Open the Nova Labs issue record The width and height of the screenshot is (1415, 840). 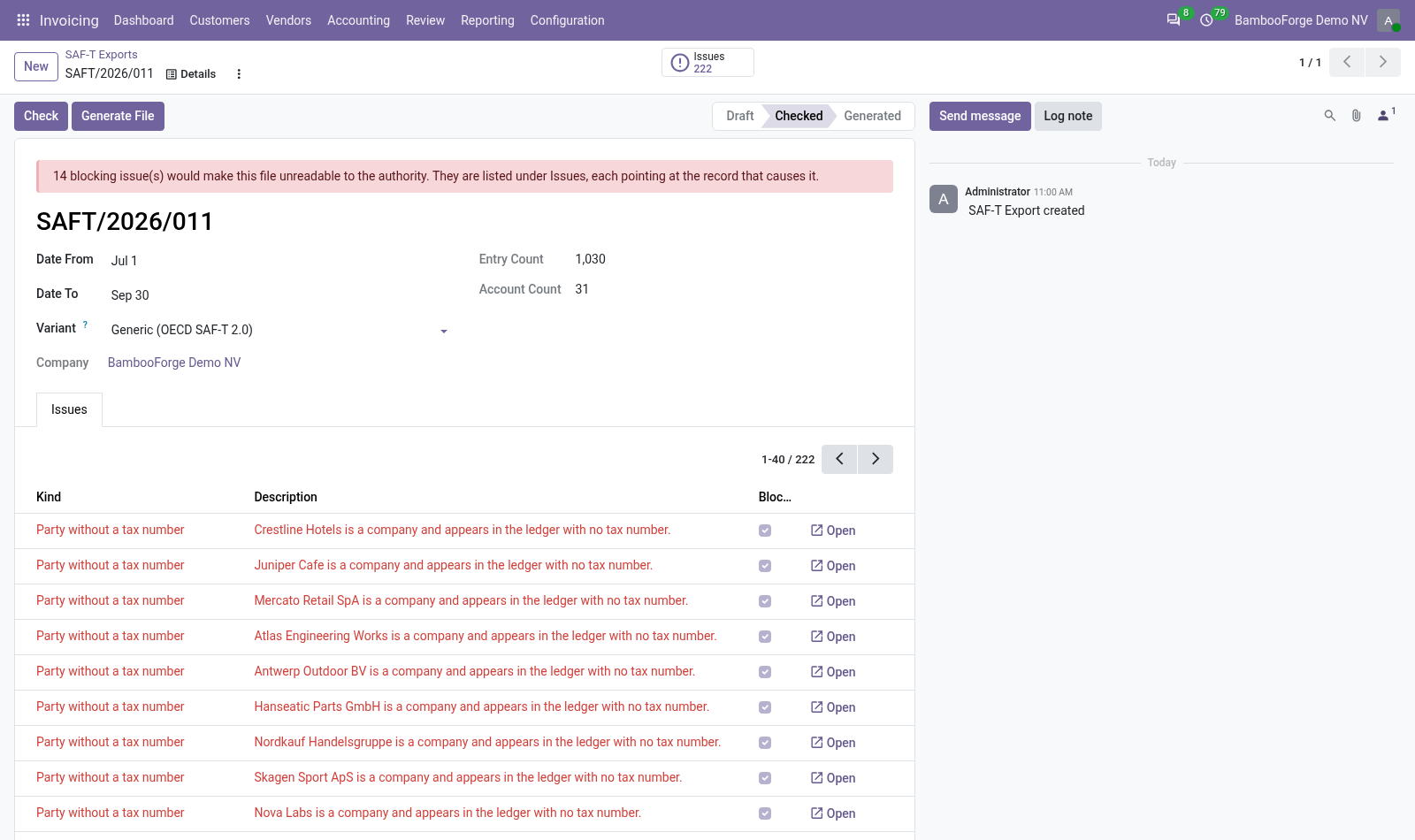coord(833,813)
